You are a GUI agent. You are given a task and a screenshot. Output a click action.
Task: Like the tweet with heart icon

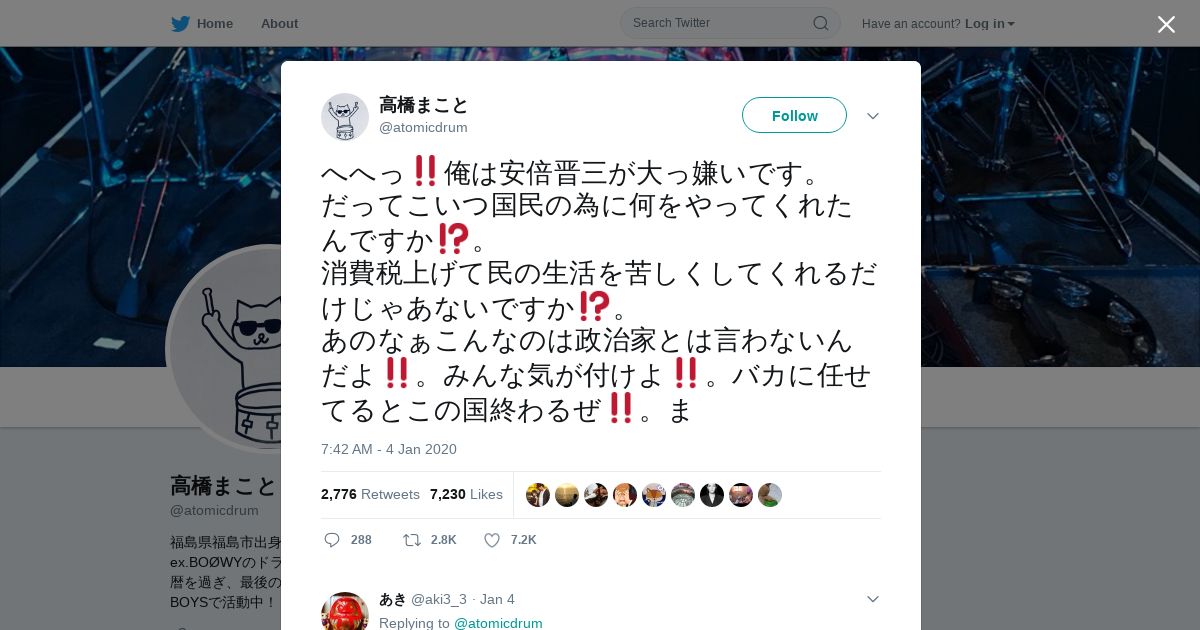point(492,540)
